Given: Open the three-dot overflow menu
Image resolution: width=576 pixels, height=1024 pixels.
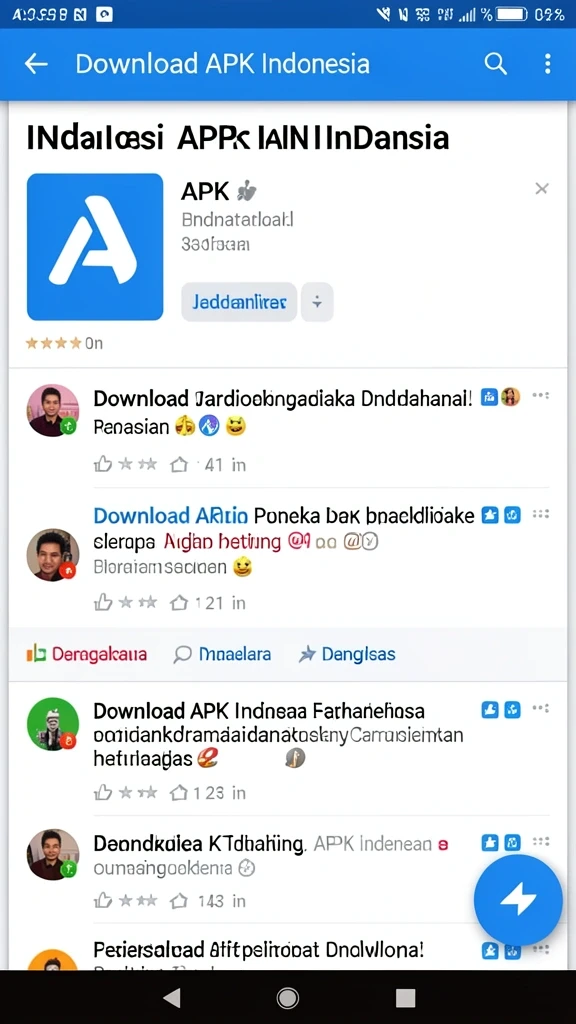Looking at the screenshot, I should pos(547,64).
